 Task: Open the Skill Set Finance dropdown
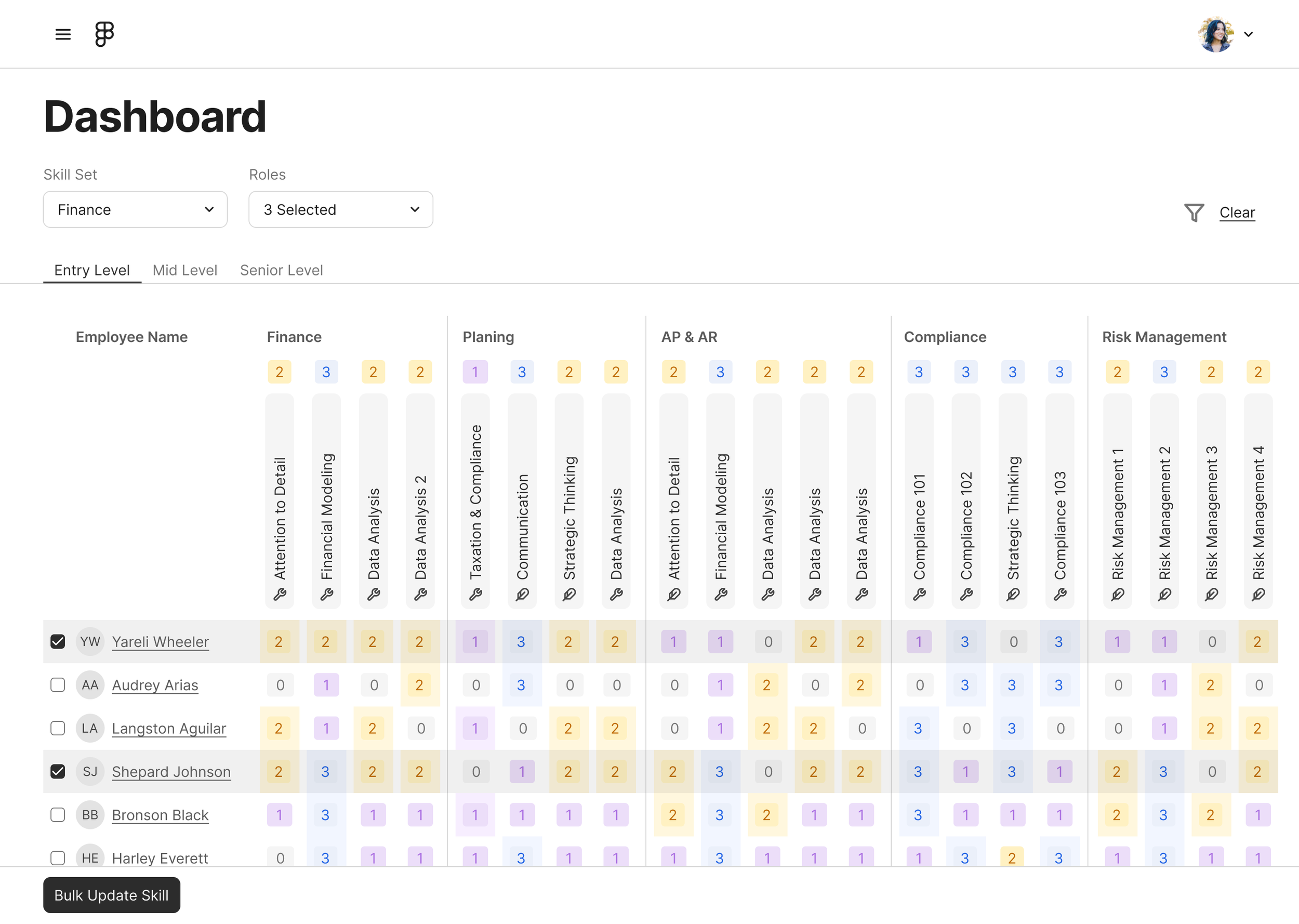(x=135, y=209)
